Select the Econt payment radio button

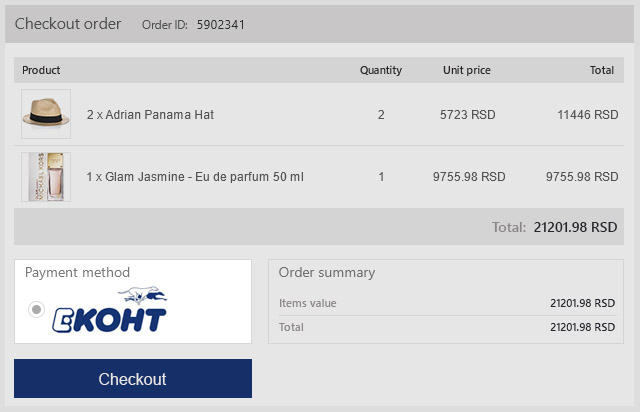[x=37, y=310]
